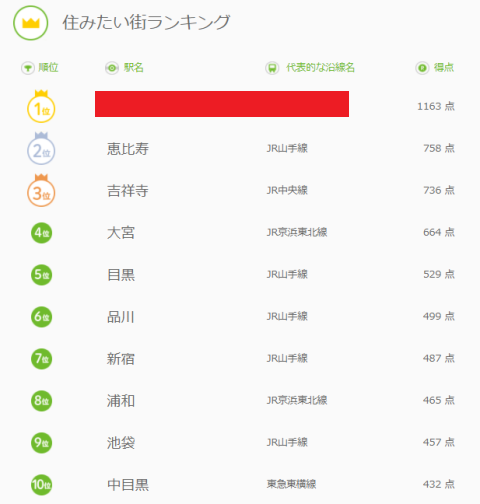Click the green 4位 rank badge
Screen dimensions: 480x504
(42, 233)
